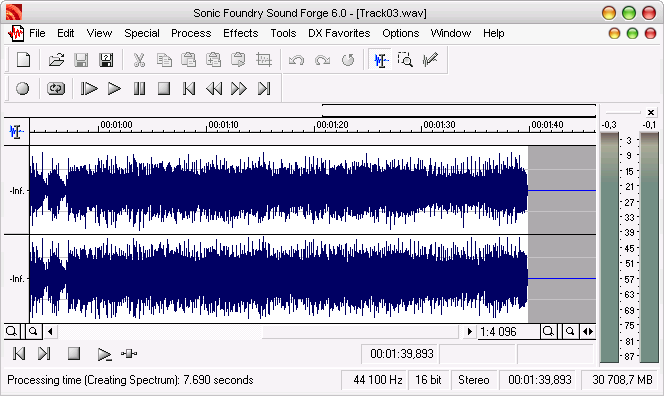This screenshot has height=396, width=664.
Task: Click the 00:01:20 mark on time ruler
Action: pos(332,125)
